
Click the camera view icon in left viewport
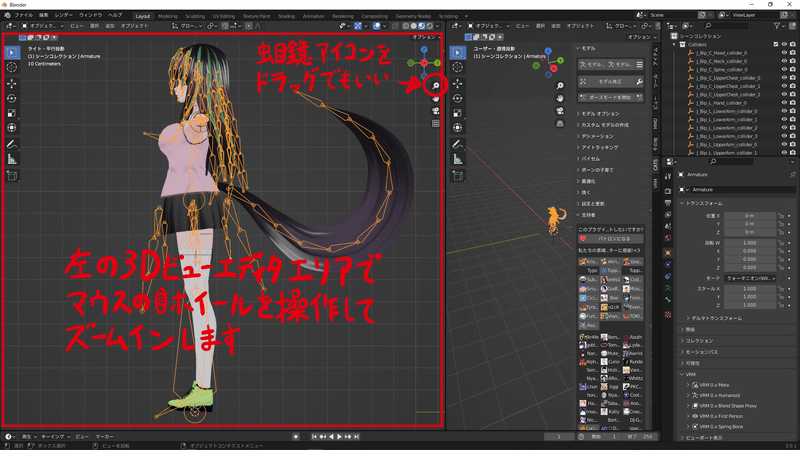[436, 111]
